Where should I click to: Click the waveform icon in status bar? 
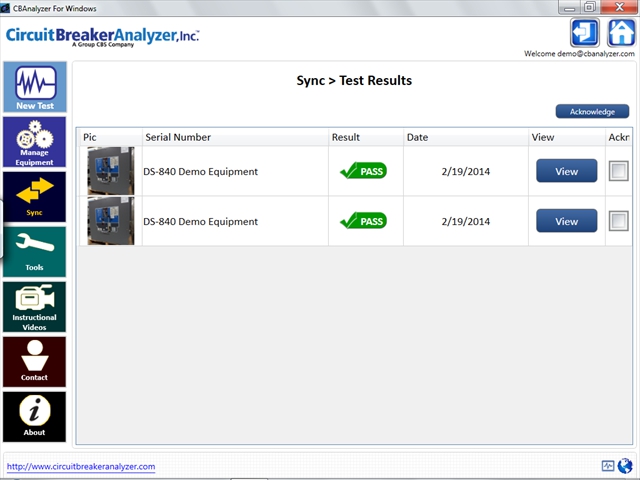(608, 466)
